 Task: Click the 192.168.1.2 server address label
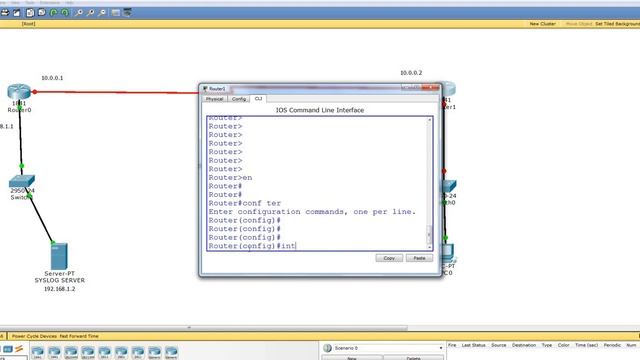click(60, 289)
